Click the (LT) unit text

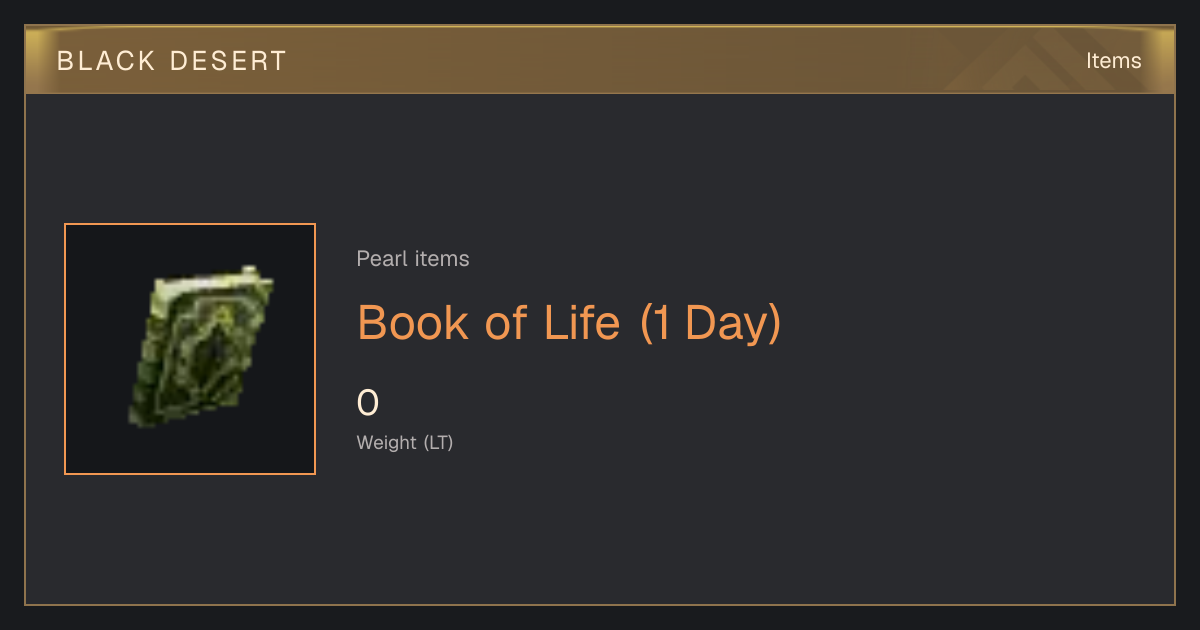pos(438,443)
